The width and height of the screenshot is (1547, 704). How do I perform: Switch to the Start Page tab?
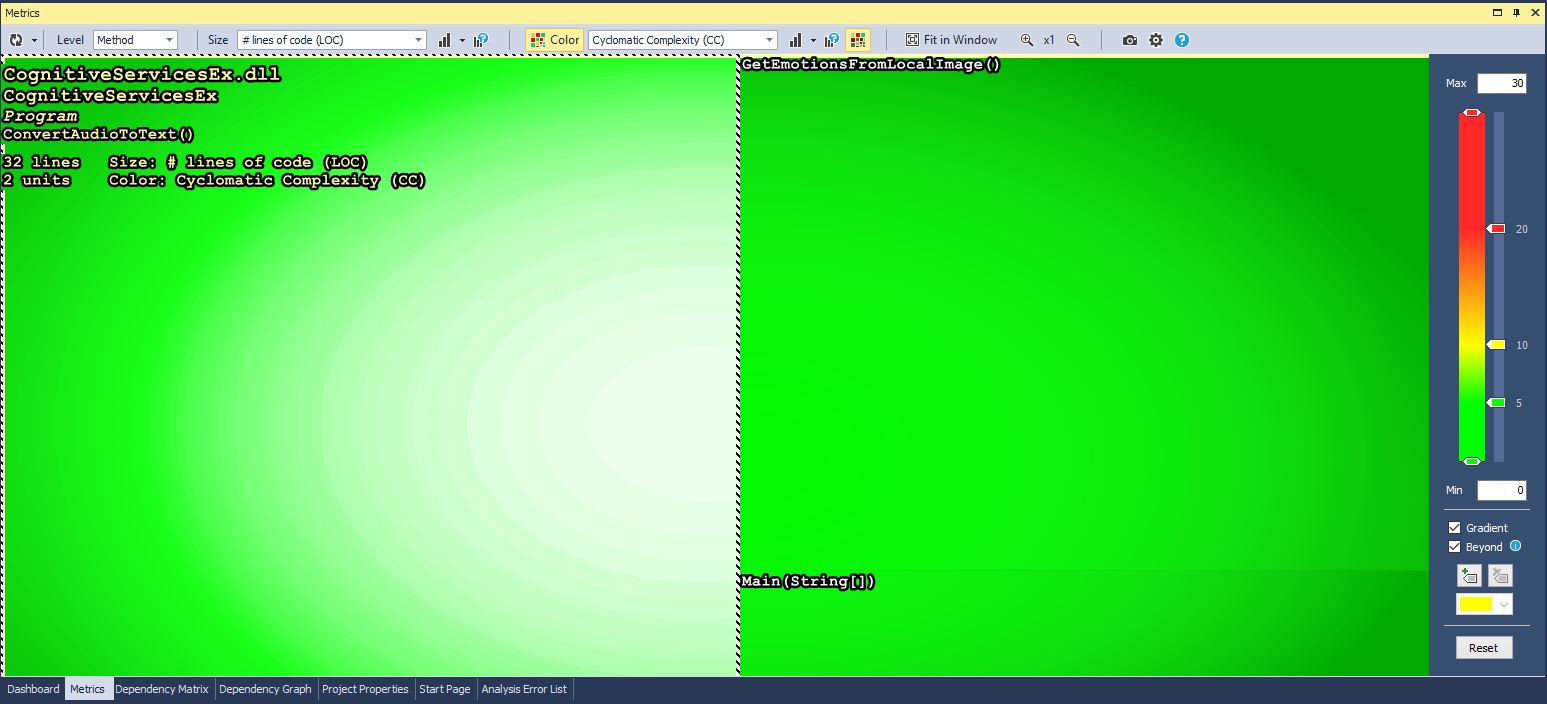(445, 689)
